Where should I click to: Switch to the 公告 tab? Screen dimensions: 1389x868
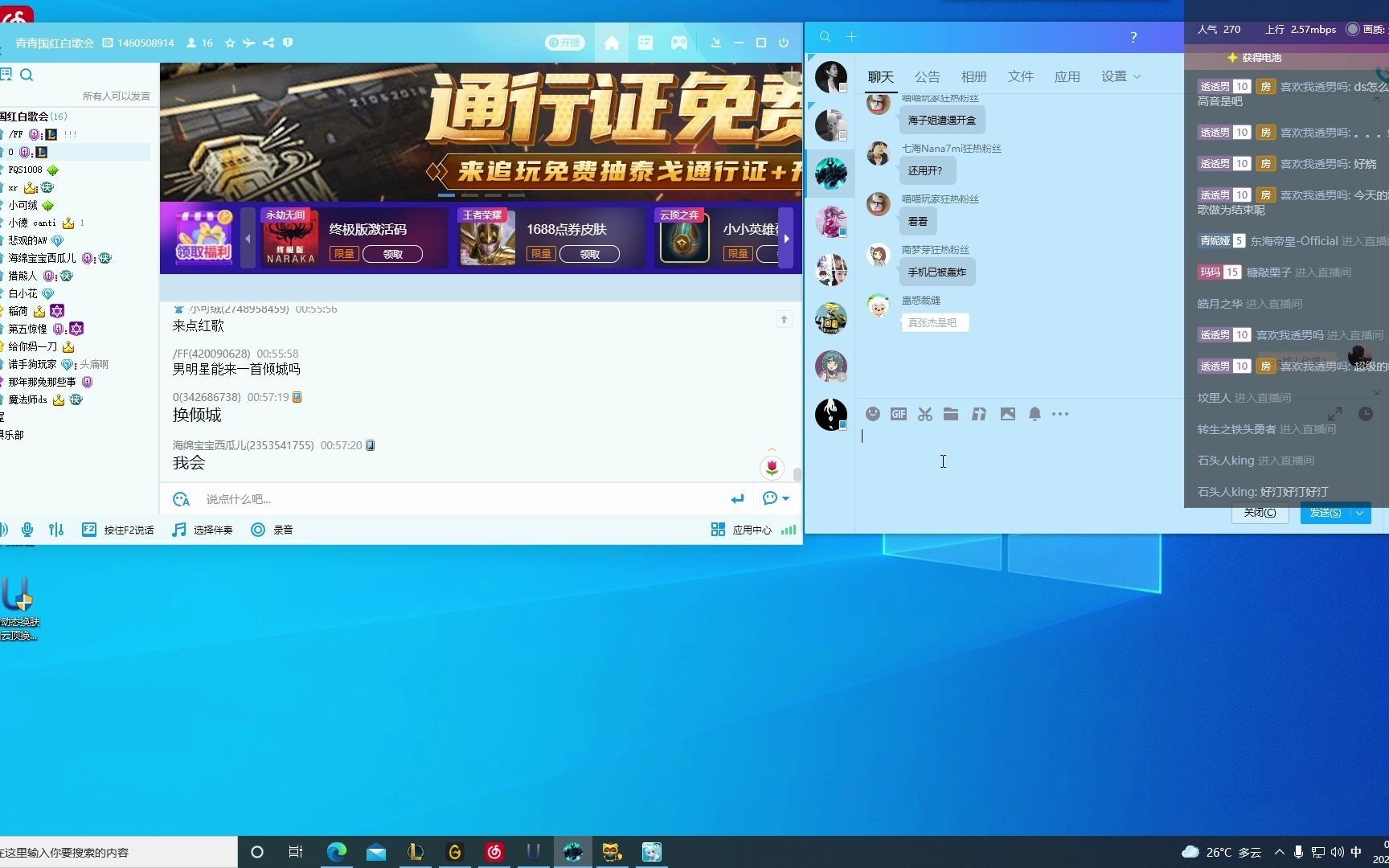click(927, 76)
